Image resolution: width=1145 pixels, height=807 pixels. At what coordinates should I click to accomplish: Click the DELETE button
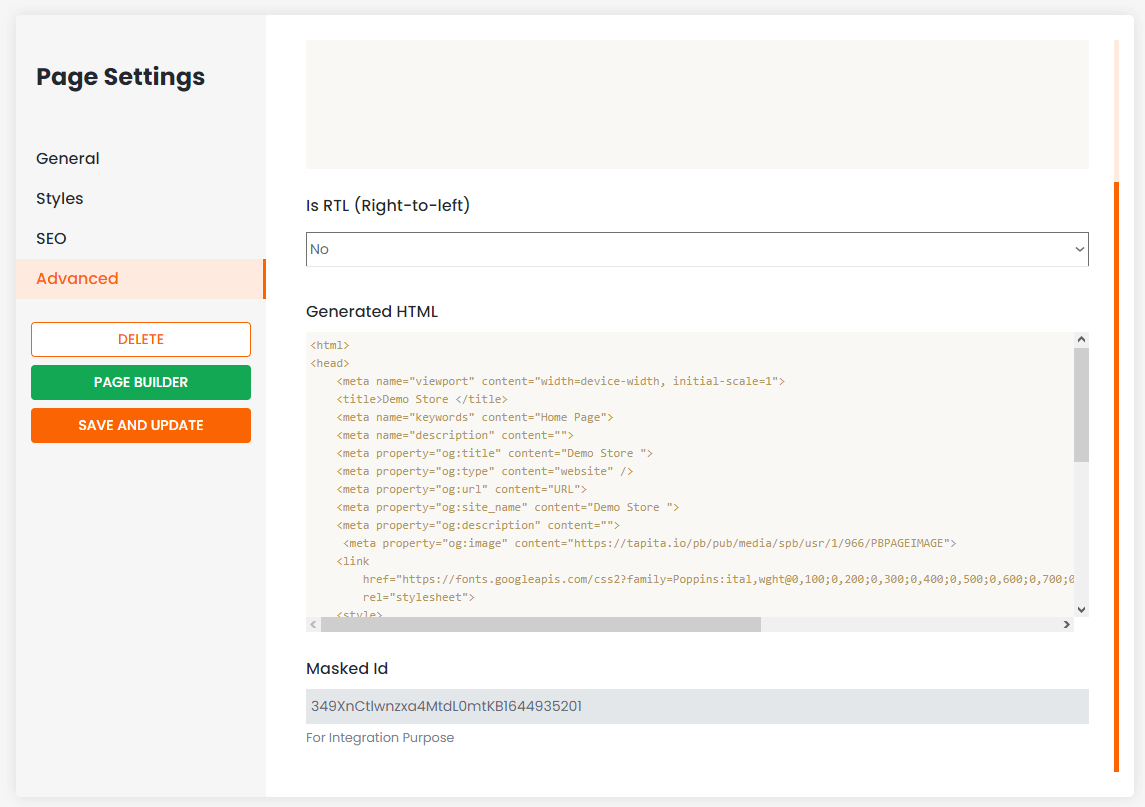point(141,339)
